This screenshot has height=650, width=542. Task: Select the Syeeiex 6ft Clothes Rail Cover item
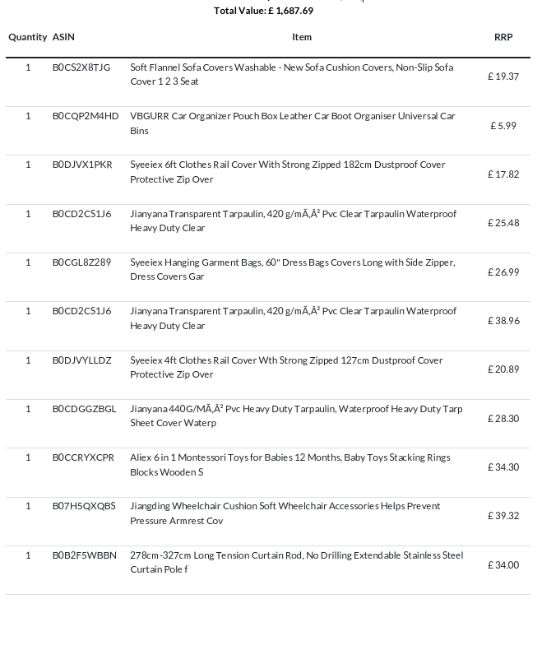point(287,172)
